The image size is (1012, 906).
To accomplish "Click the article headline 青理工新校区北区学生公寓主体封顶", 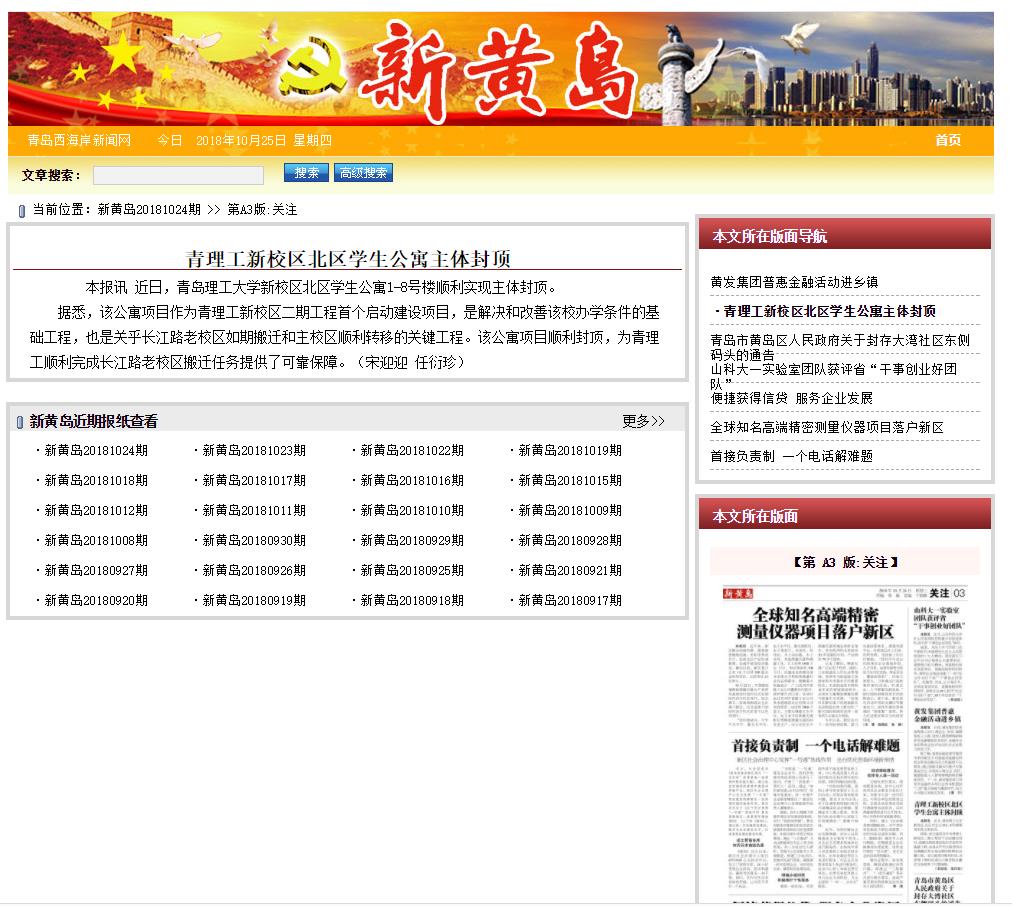I will click(348, 259).
